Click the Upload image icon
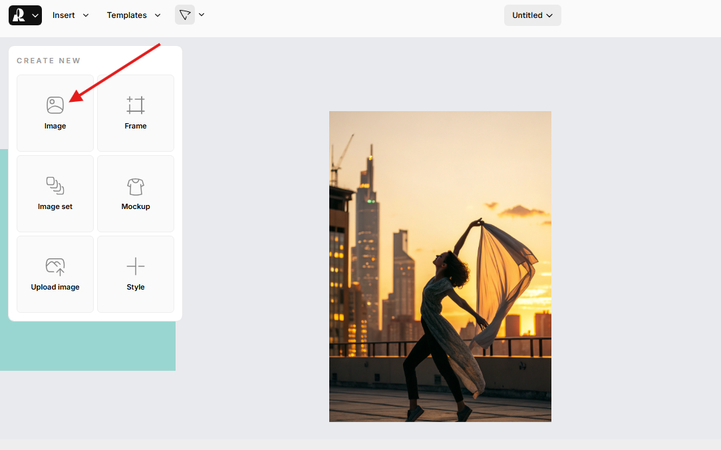 pyautogui.click(x=55, y=266)
